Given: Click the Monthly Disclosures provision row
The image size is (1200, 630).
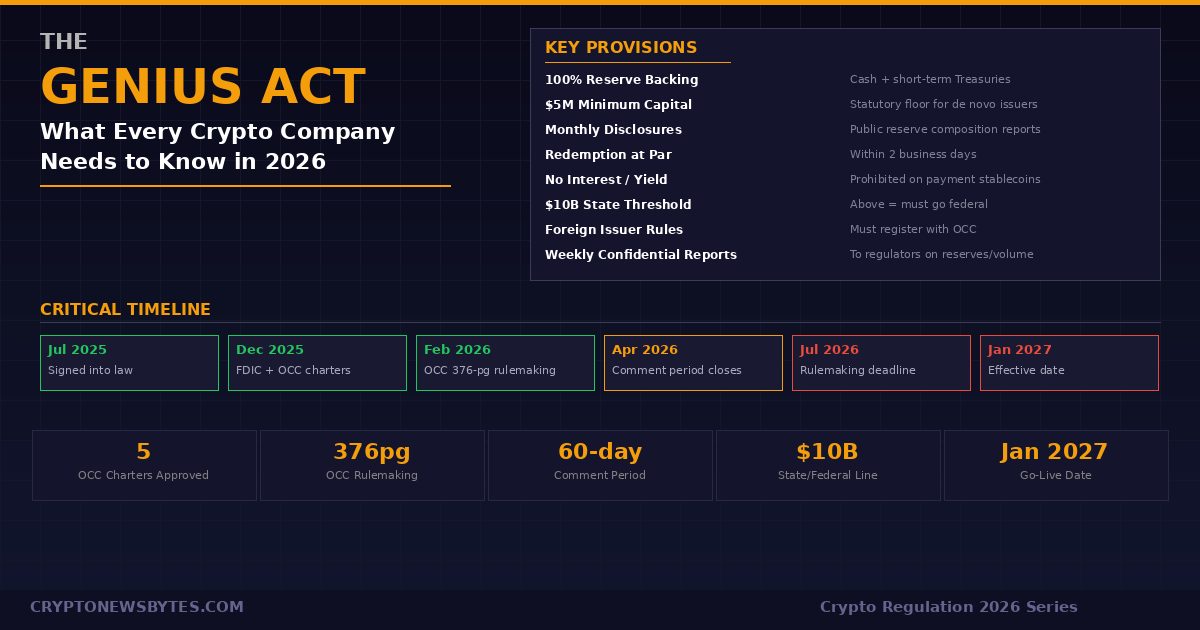Looking at the screenshot, I should point(613,129).
